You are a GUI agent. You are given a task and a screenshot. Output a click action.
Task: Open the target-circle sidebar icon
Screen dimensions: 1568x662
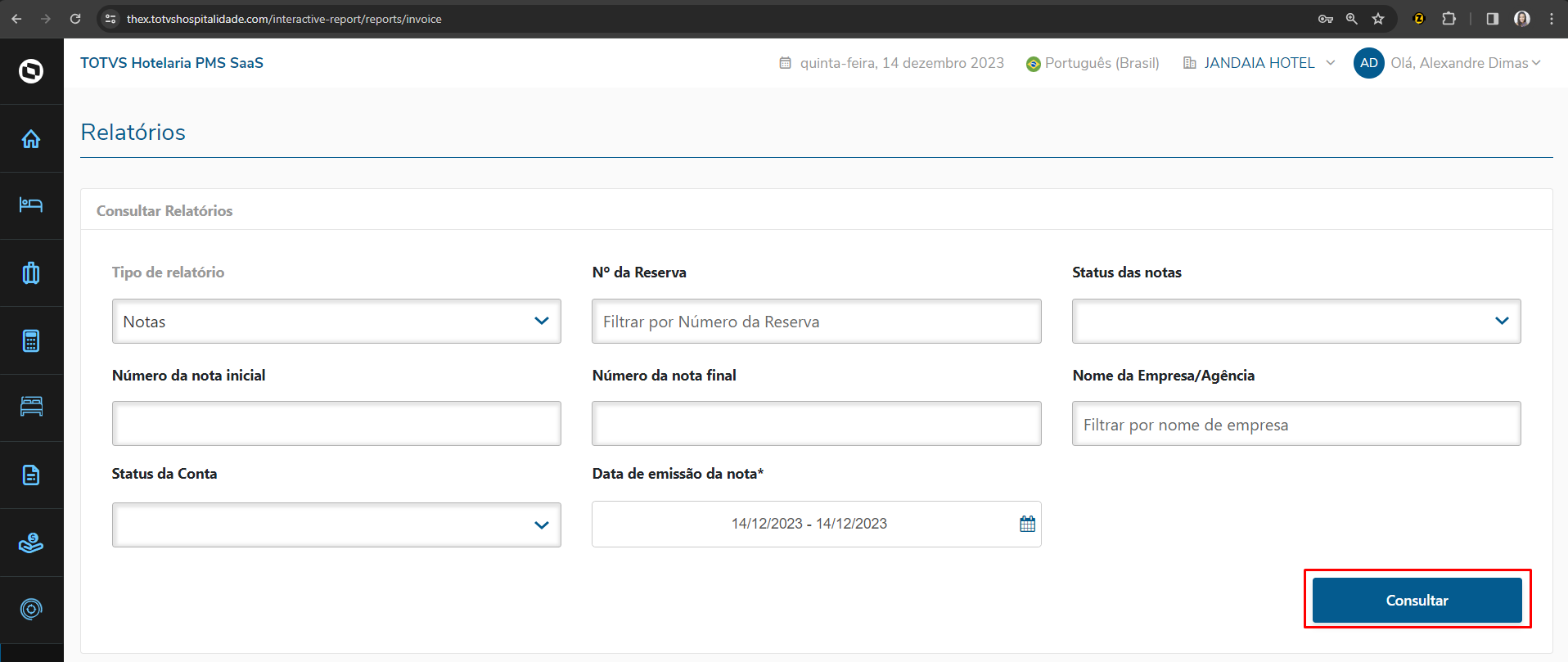pyautogui.click(x=31, y=609)
